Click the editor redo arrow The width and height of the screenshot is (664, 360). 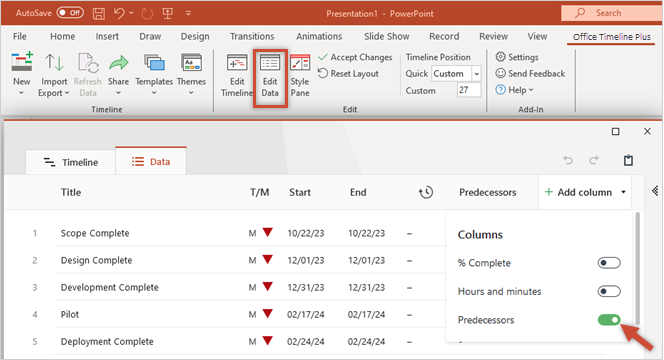[594, 160]
